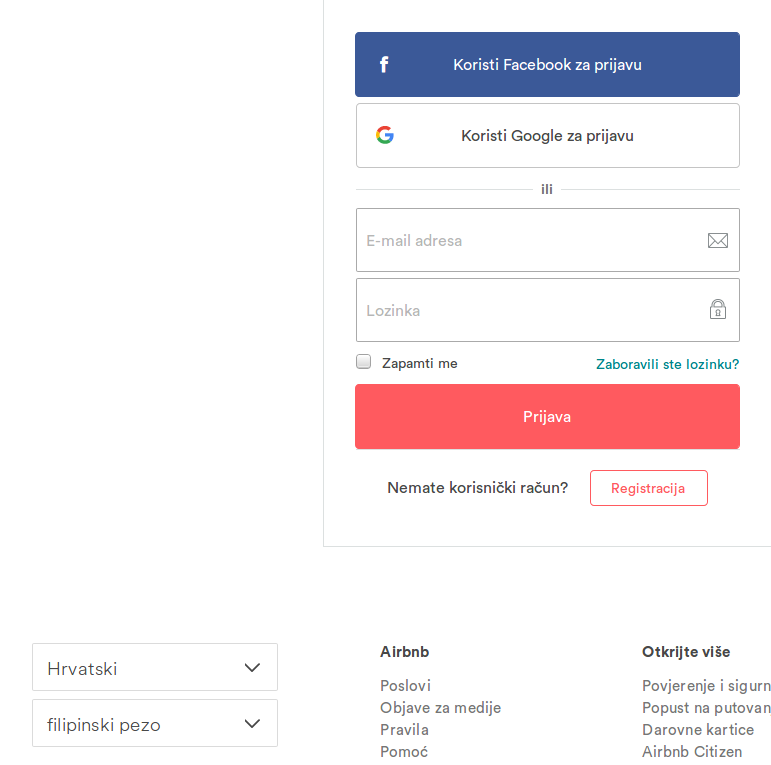Click the Facebook logo icon
This screenshot has width=771, height=765.
[x=384, y=65]
